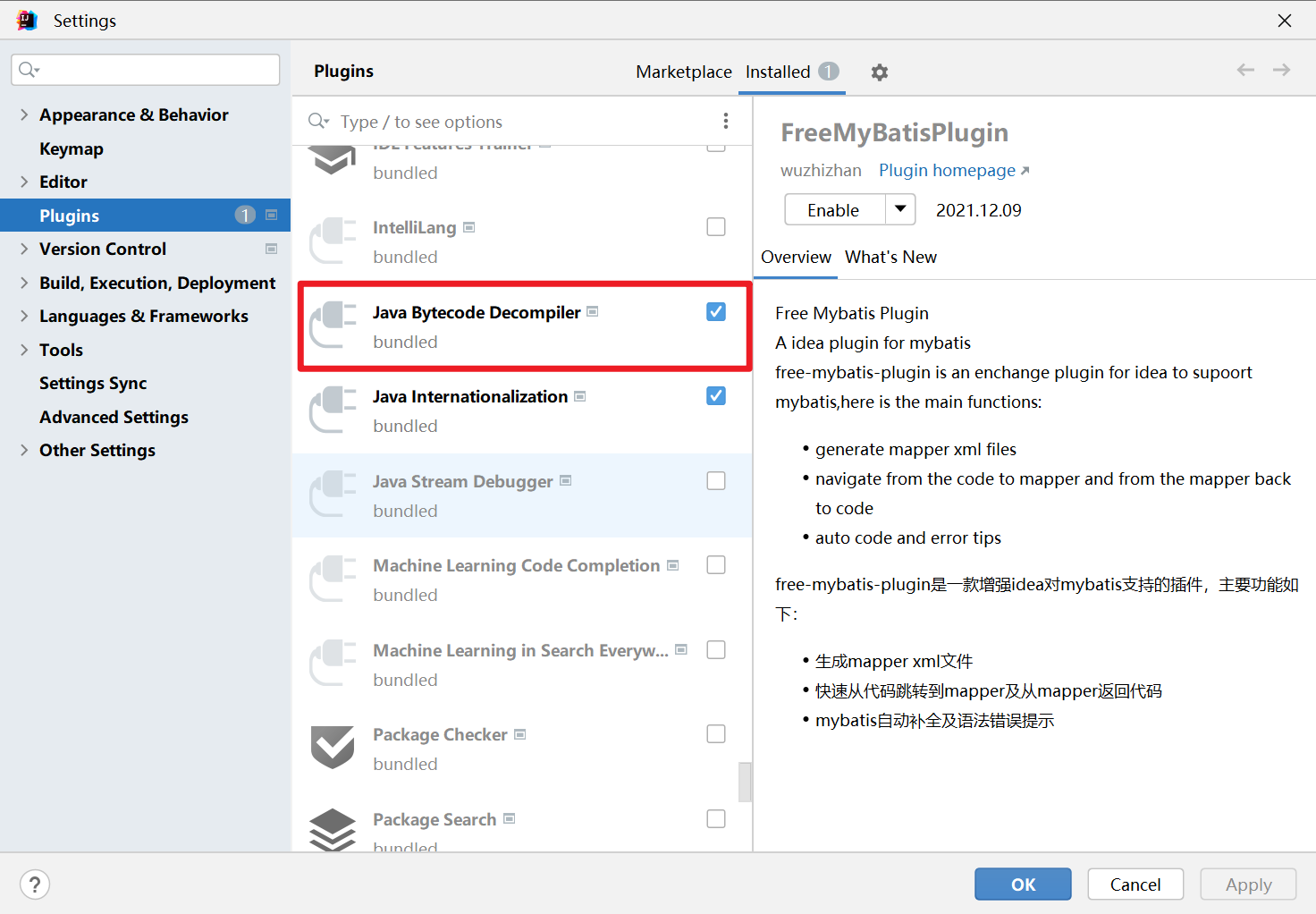
Task: Enable the IntelliLang plugin checkbox
Action: click(x=716, y=227)
